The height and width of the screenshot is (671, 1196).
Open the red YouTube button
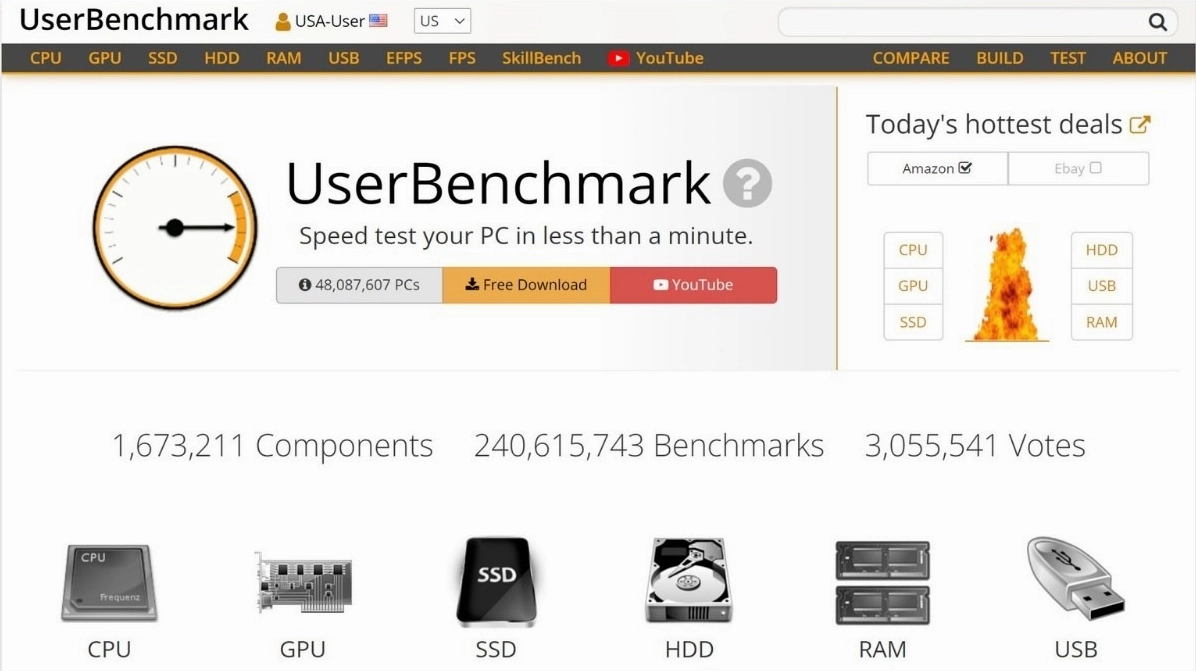694,284
